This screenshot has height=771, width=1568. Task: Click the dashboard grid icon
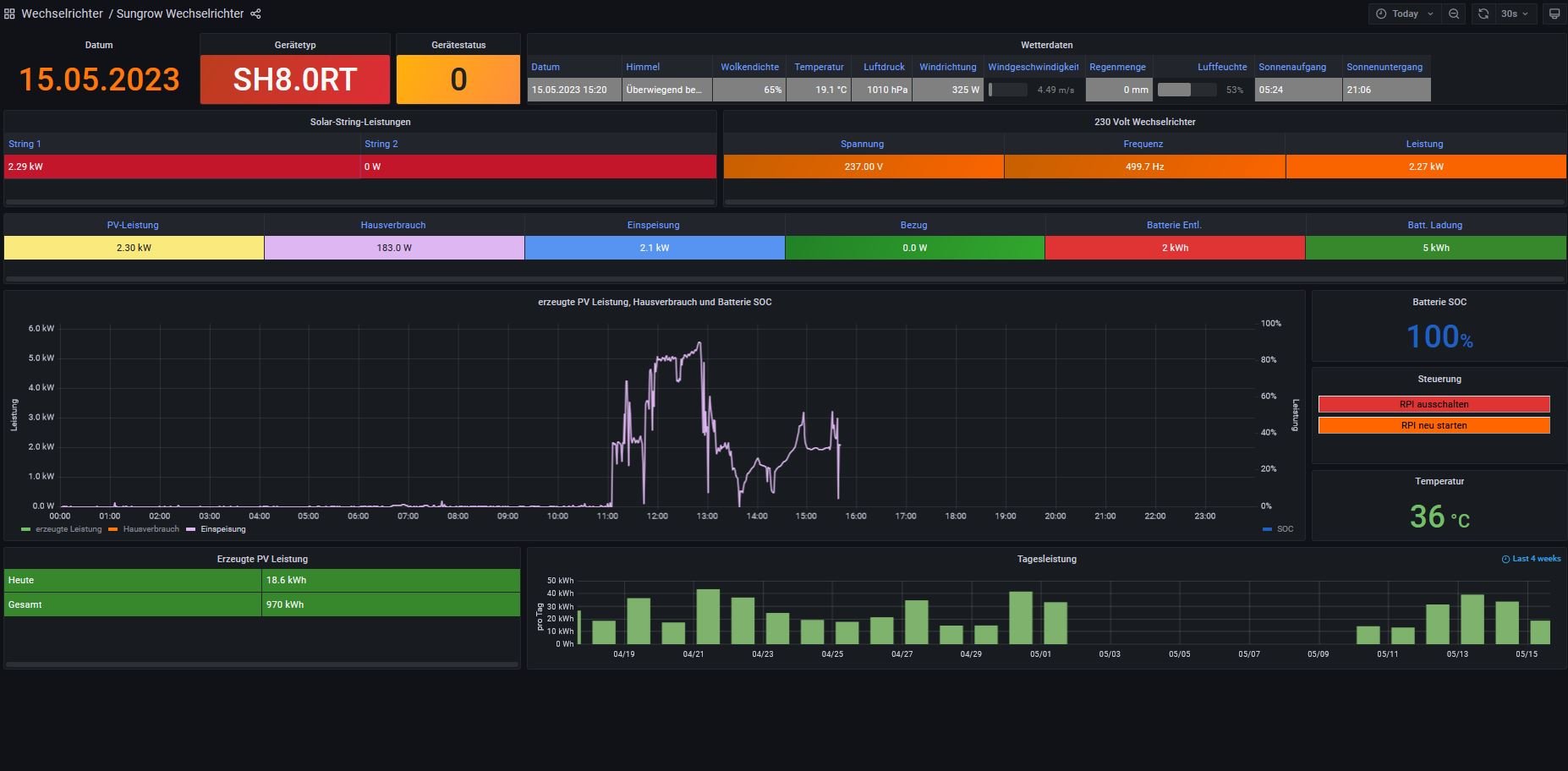point(9,14)
